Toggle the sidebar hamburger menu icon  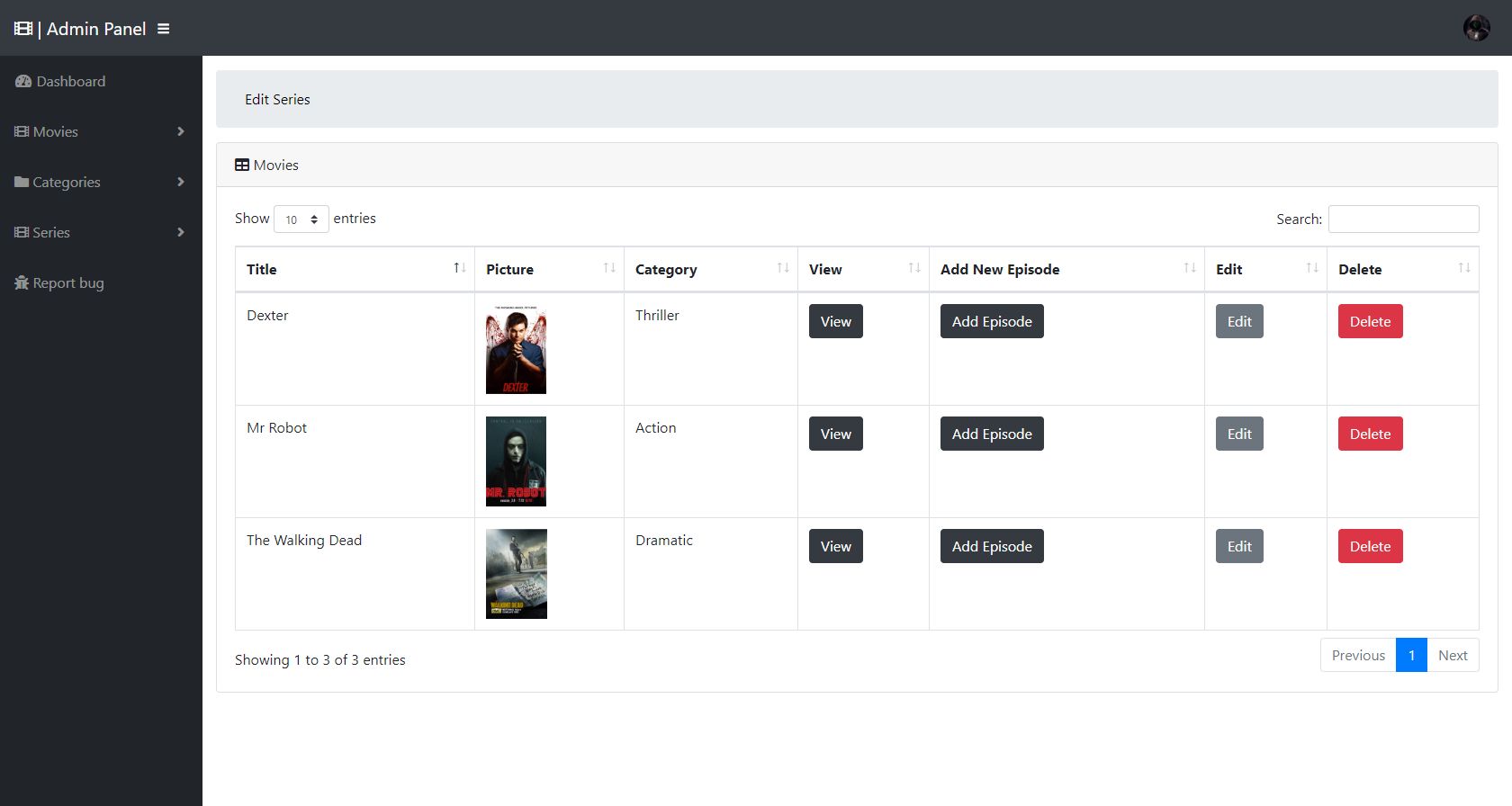[163, 29]
